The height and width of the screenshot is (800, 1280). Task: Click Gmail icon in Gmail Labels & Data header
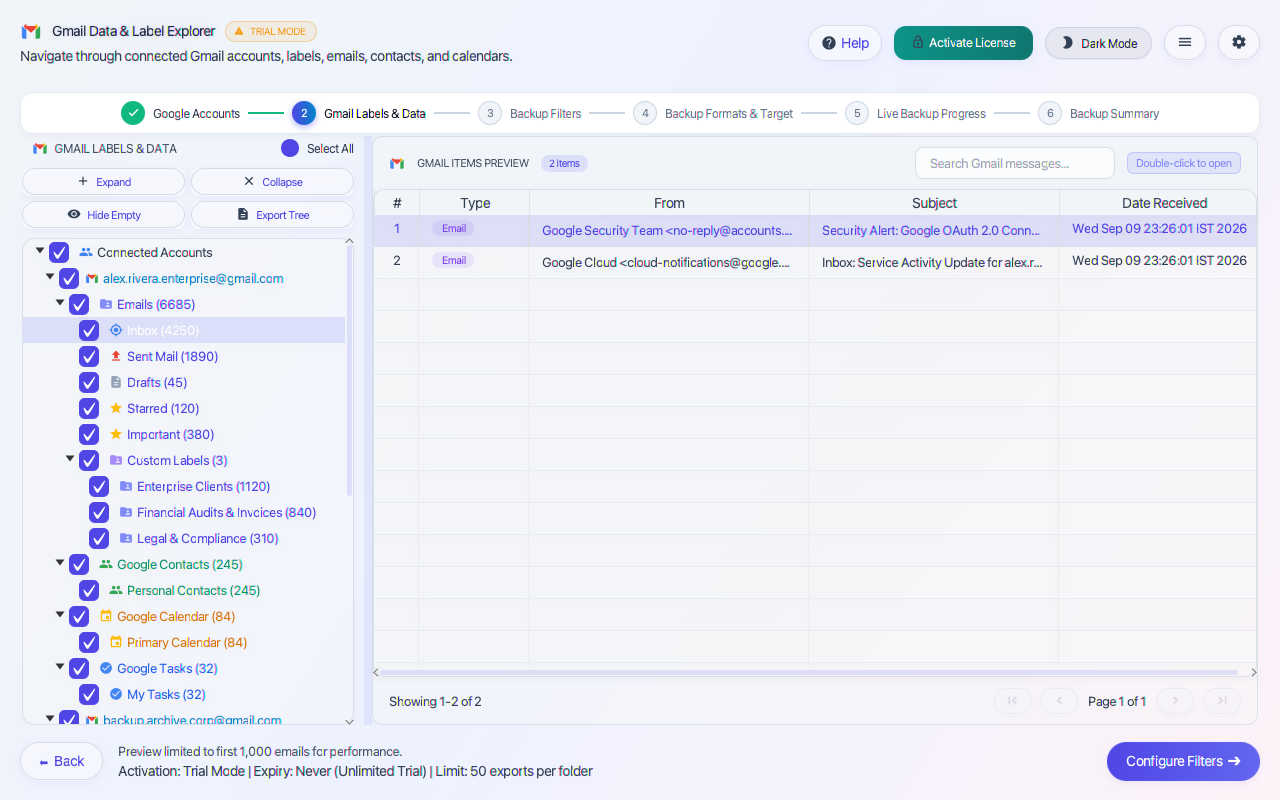click(x=40, y=148)
